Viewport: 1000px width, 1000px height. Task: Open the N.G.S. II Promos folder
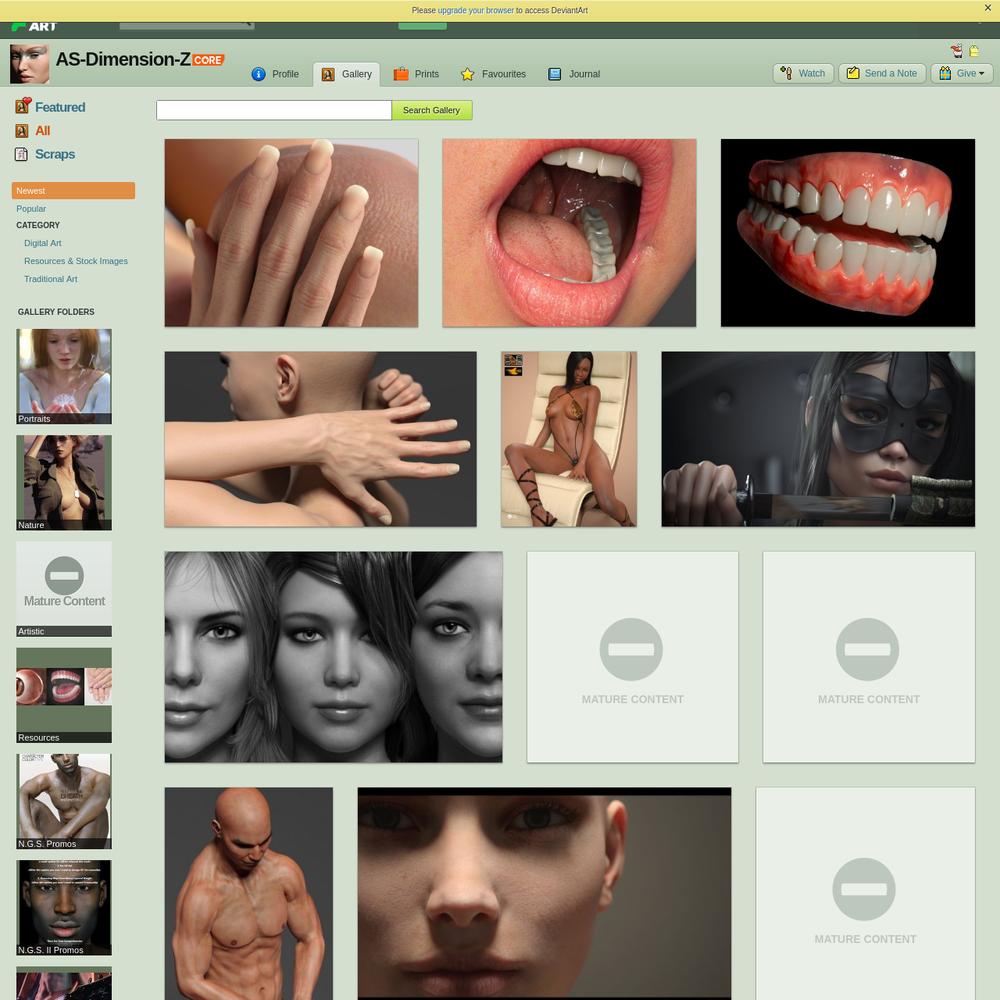(x=64, y=908)
